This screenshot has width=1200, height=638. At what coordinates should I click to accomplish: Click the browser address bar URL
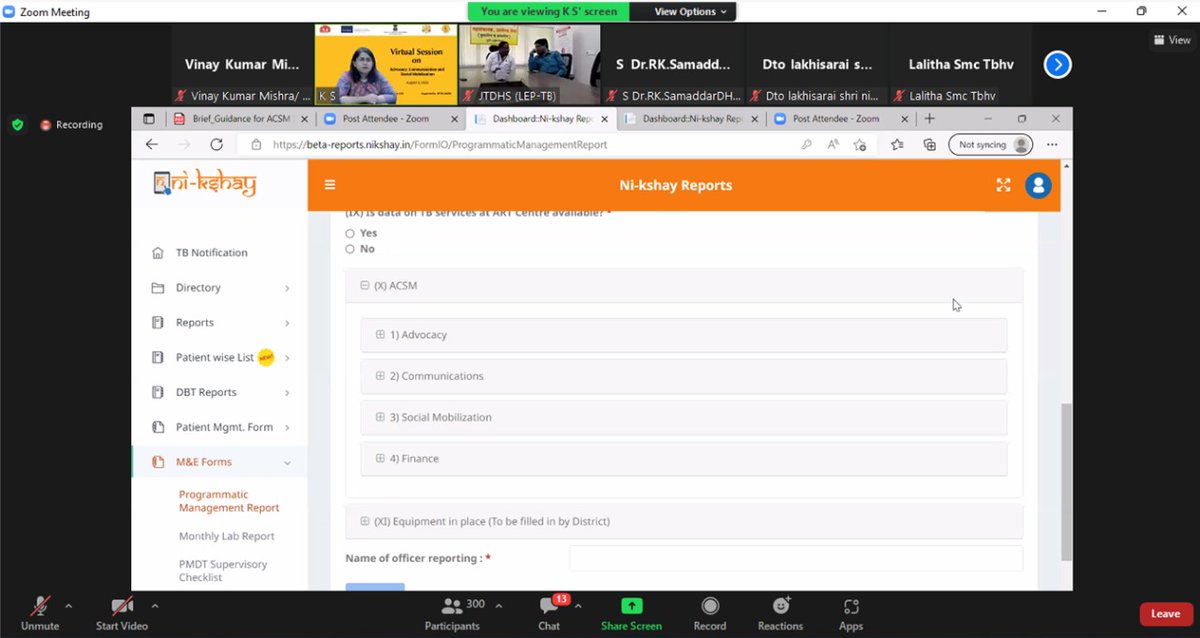coord(439,145)
